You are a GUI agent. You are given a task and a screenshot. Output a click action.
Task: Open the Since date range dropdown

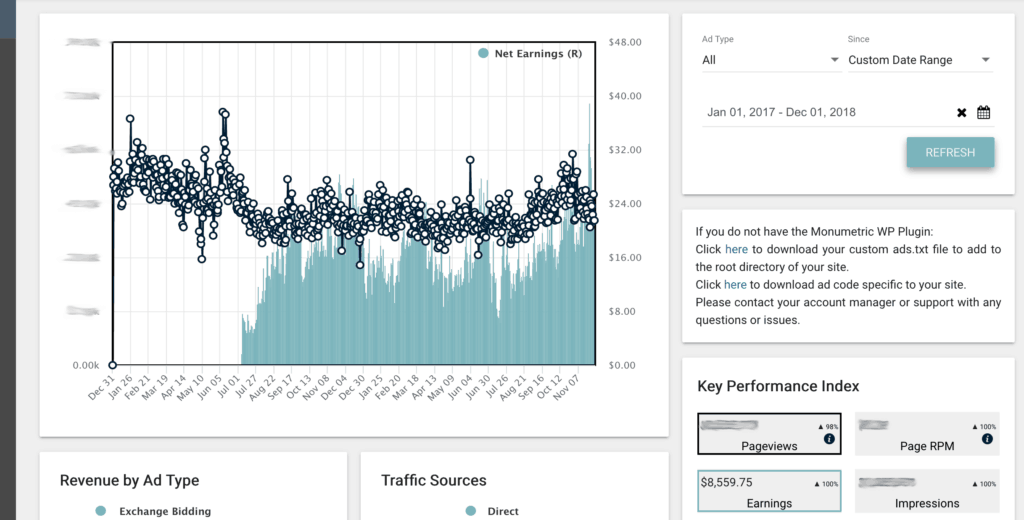(x=919, y=60)
